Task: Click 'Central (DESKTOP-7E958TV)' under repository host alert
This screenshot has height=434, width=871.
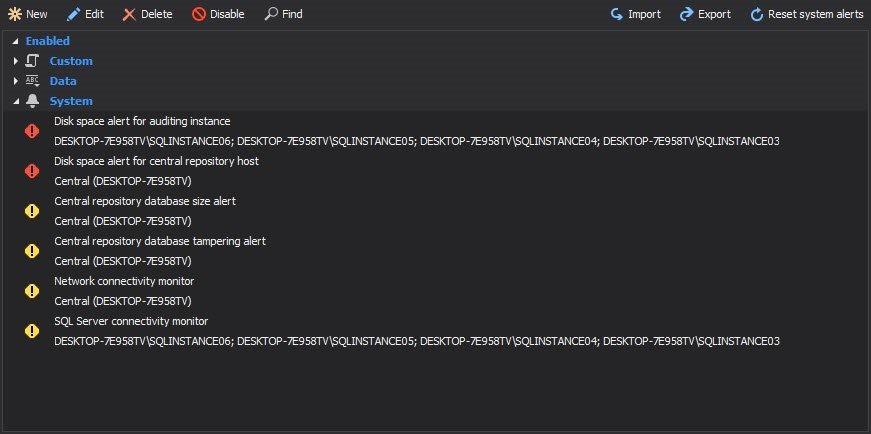Action: coord(123,181)
